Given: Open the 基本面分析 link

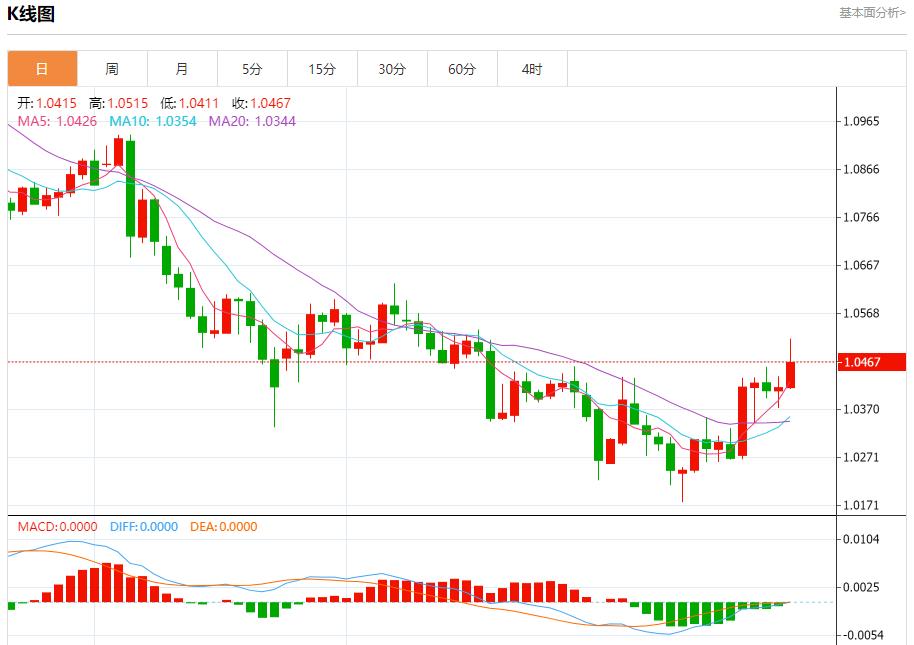Looking at the screenshot, I should (x=872, y=13).
